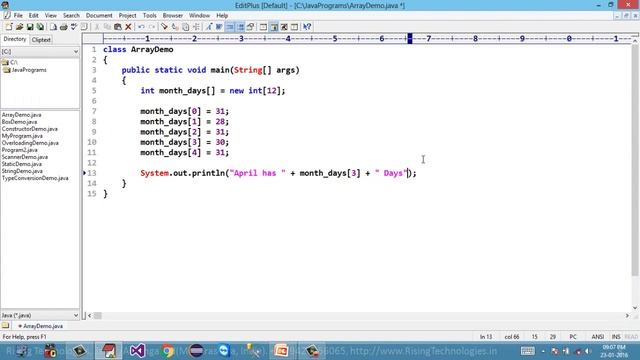Click the Print Preview page icon
Viewport: 640px width, 360px height.
(53, 27)
